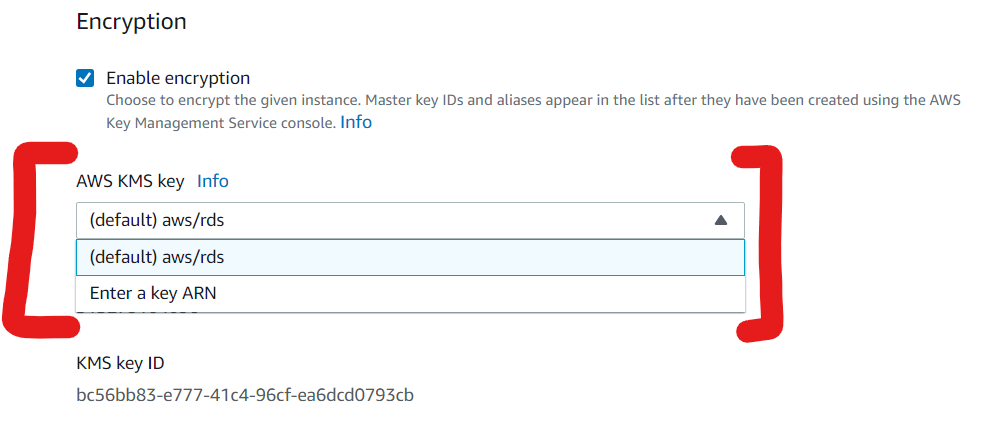Click the red right bracket annotation

(x=770, y=240)
